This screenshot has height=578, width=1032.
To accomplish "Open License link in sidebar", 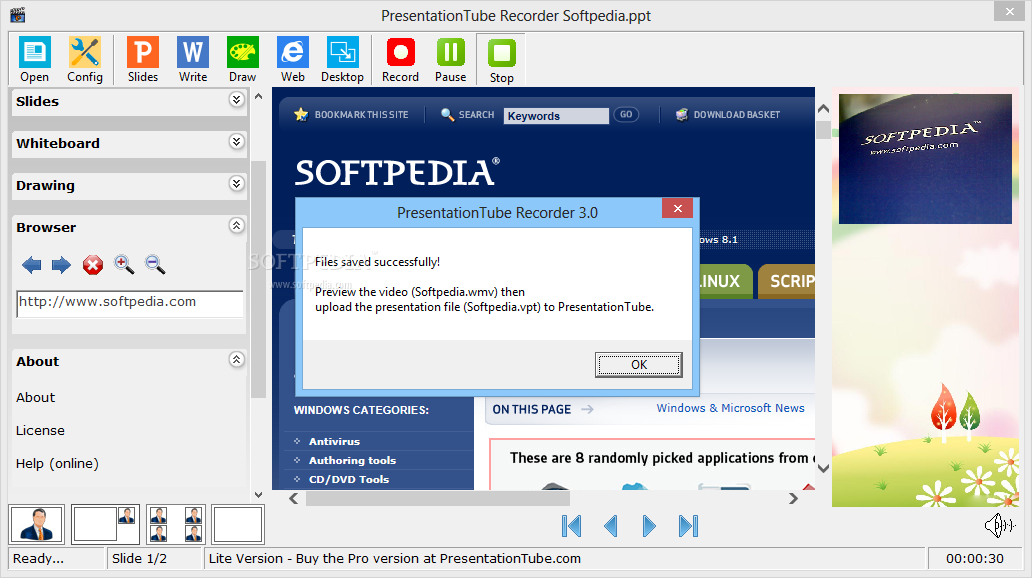I will click(x=40, y=431).
